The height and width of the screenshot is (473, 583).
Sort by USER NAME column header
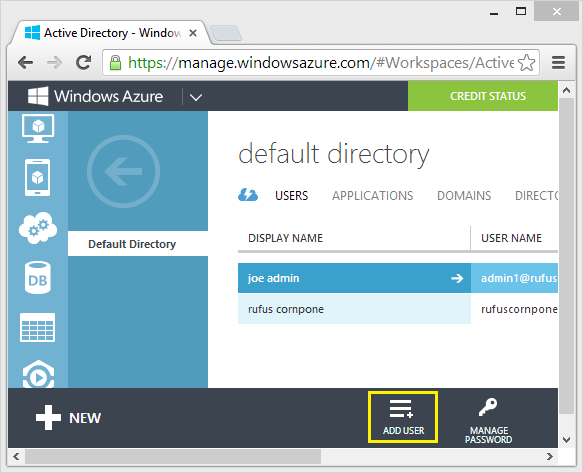point(512,238)
